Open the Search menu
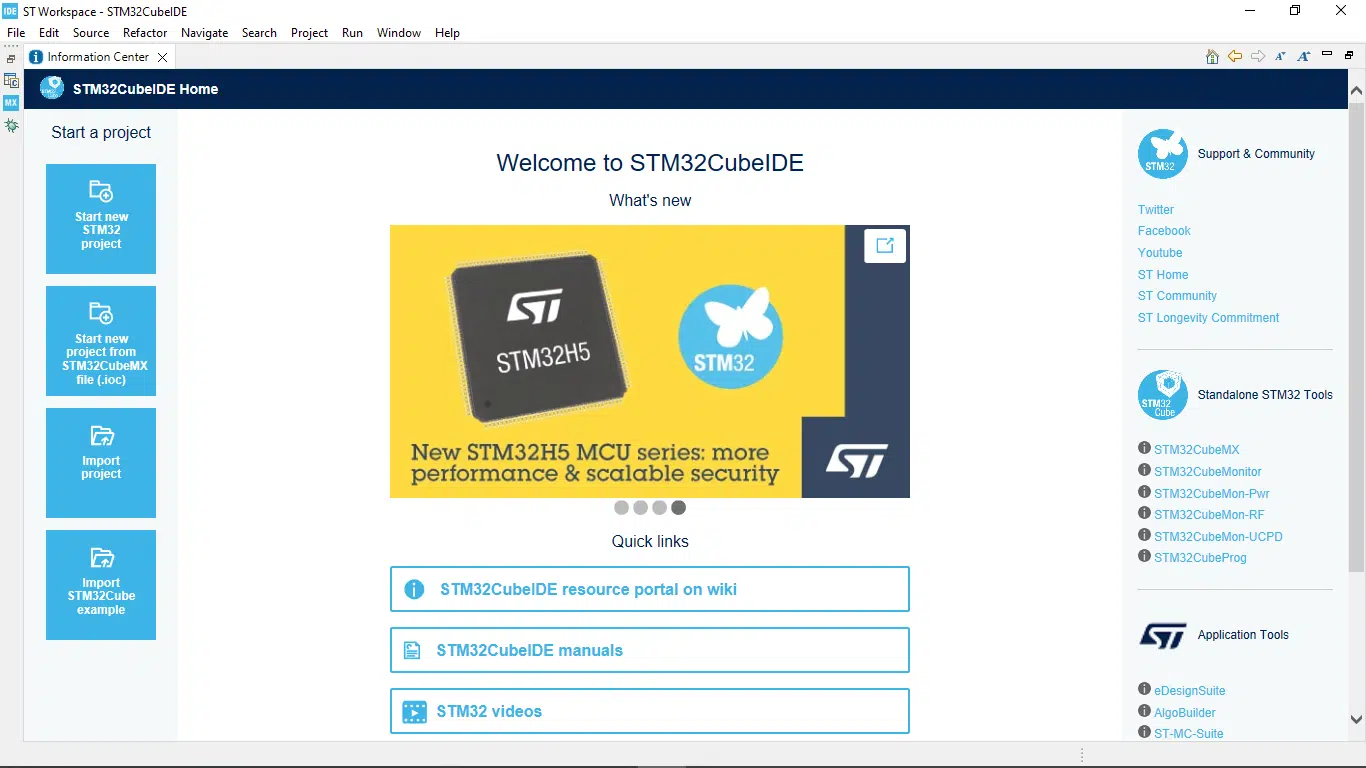Viewport: 1366px width, 768px height. click(x=259, y=33)
